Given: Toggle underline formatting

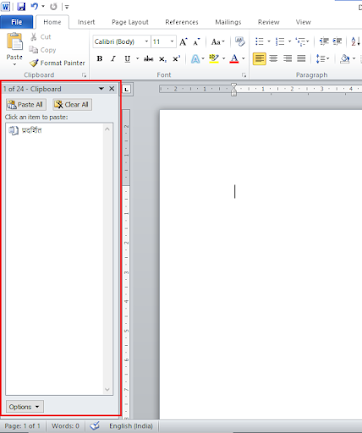Looking at the screenshot, I should click(127, 59).
